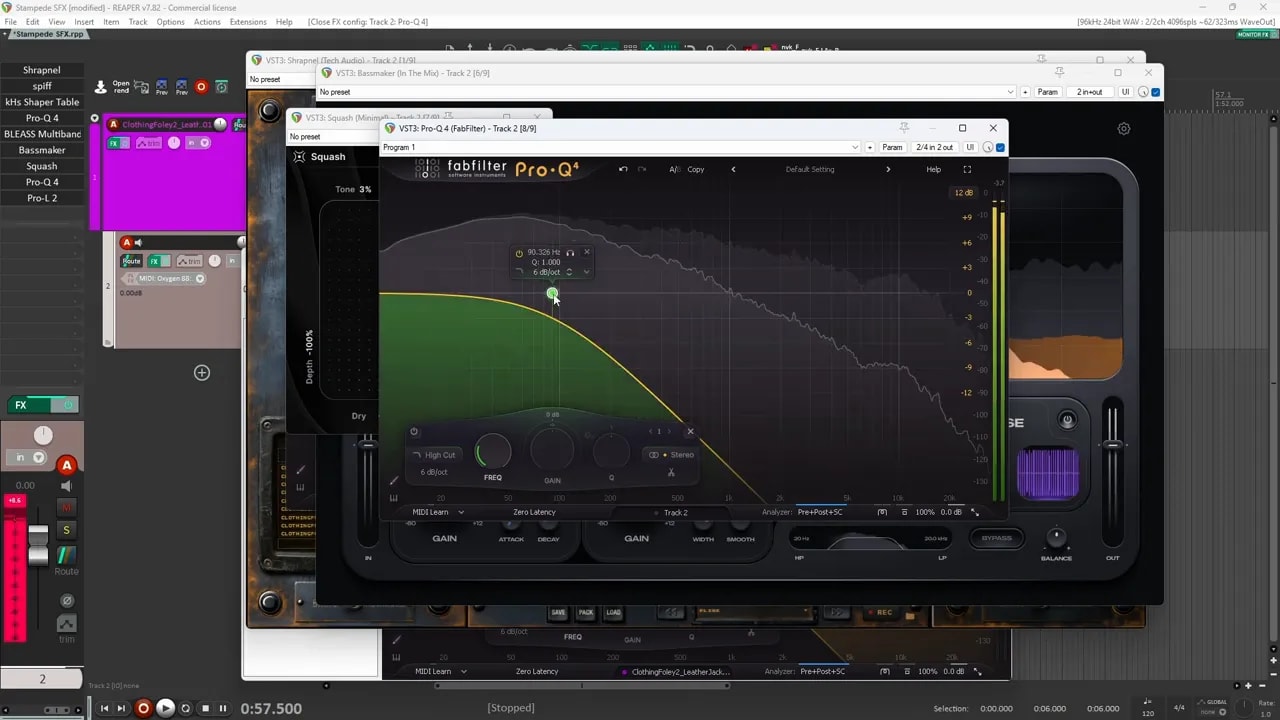Screen dimensions: 1280x720
Task: Toggle Pro-Q 4 plugin enable checkbox
Action: click(x=1000, y=147)
